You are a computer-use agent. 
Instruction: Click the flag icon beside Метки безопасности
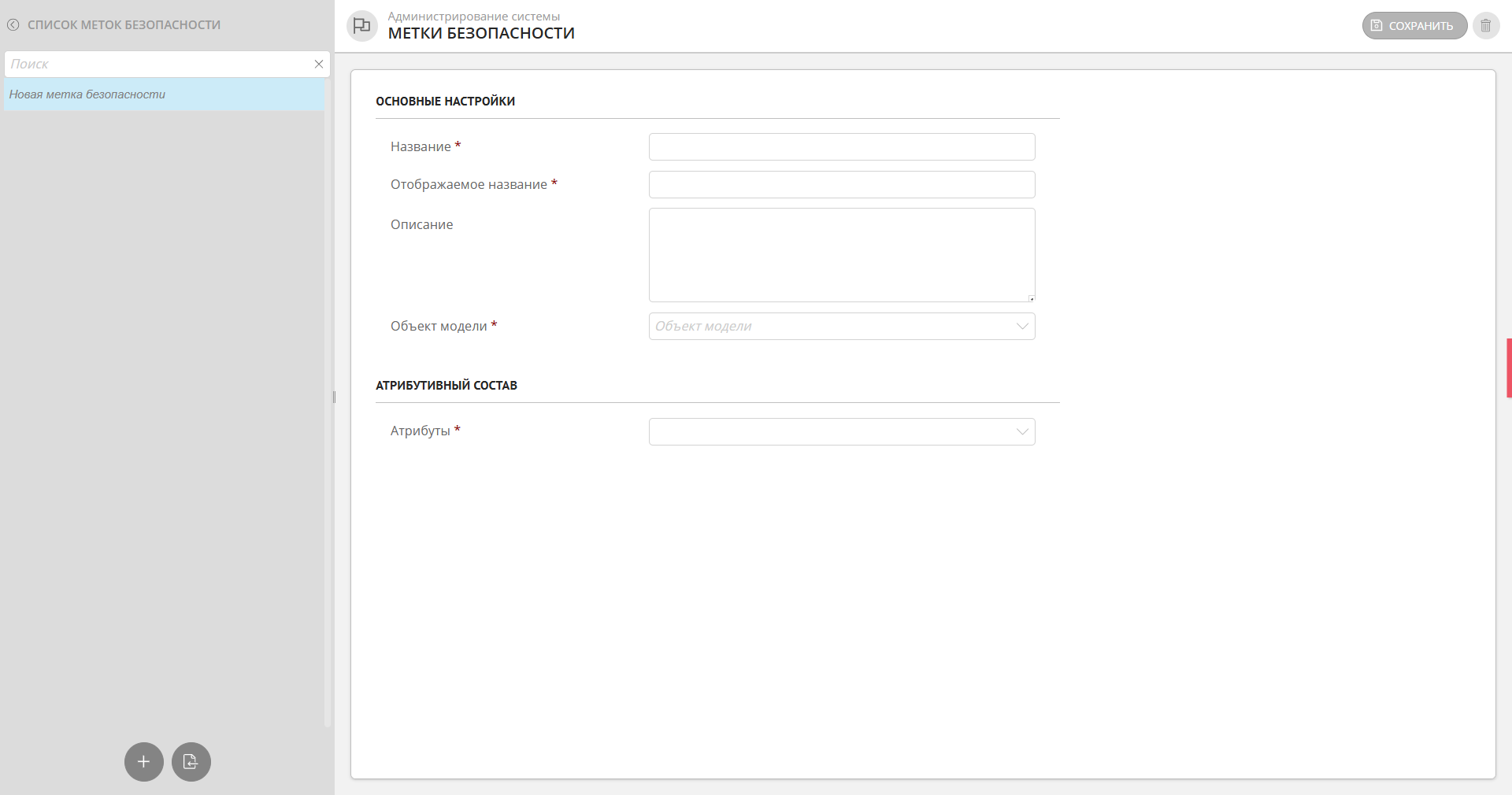tap(362, 26)
